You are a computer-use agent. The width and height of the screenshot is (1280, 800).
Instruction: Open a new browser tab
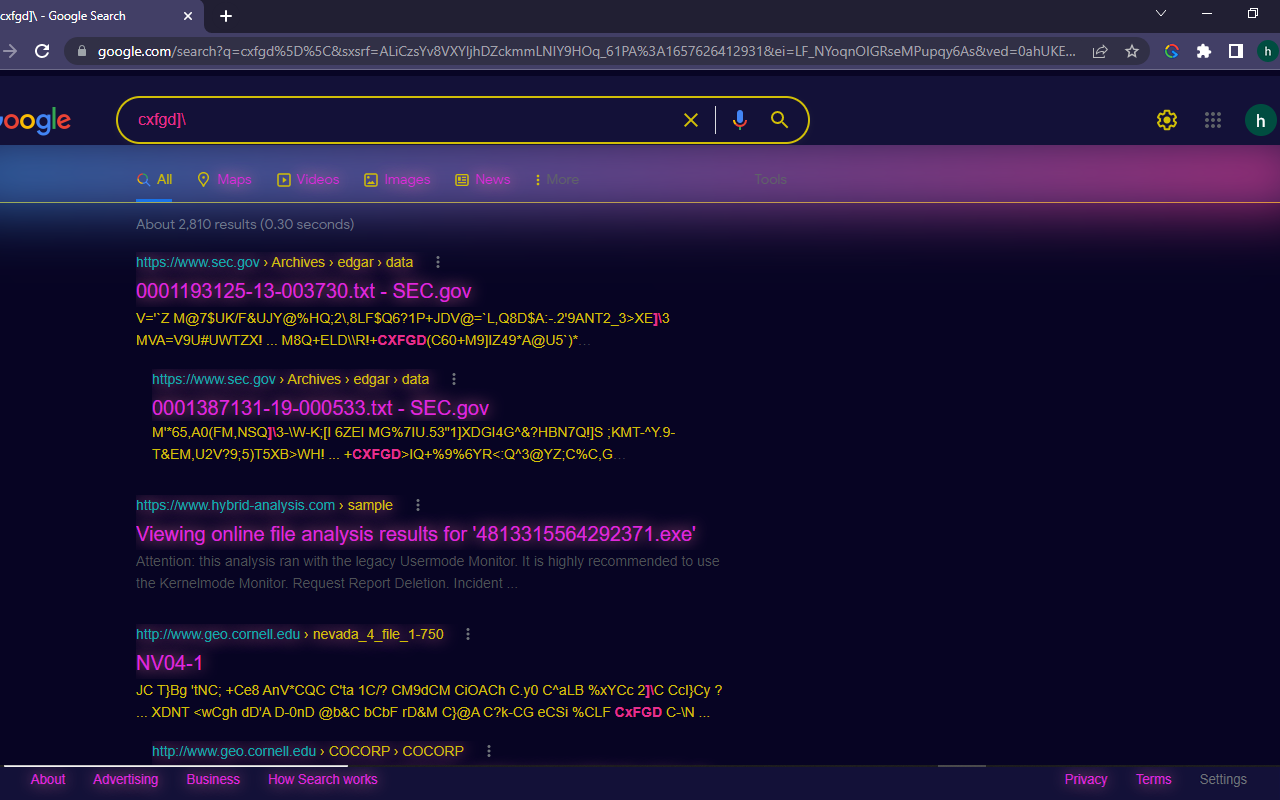point(226,16)
